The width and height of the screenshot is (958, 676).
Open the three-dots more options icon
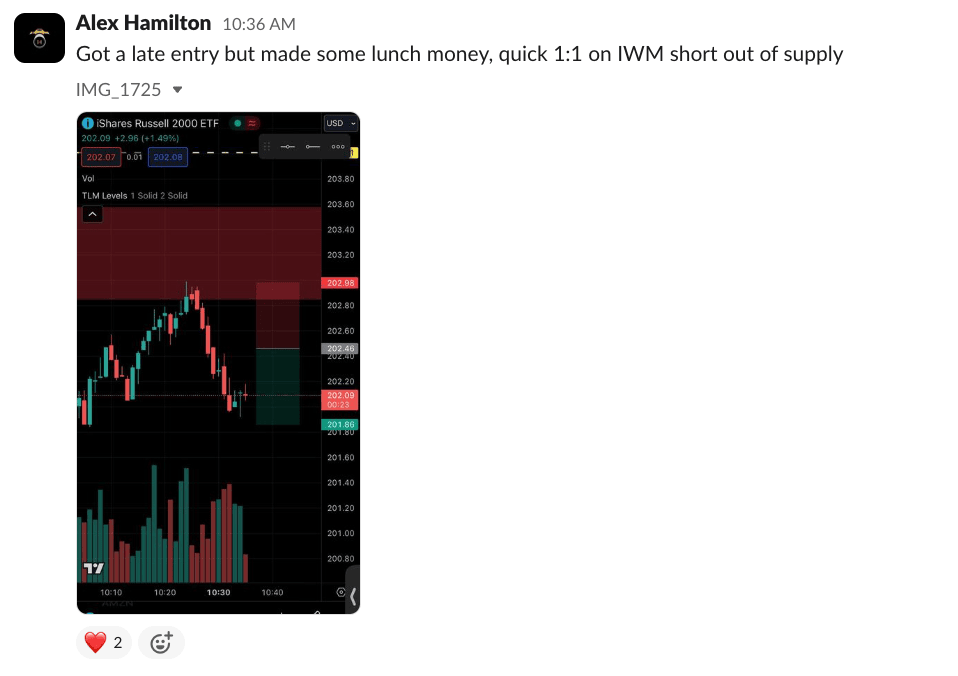[338, 147]
